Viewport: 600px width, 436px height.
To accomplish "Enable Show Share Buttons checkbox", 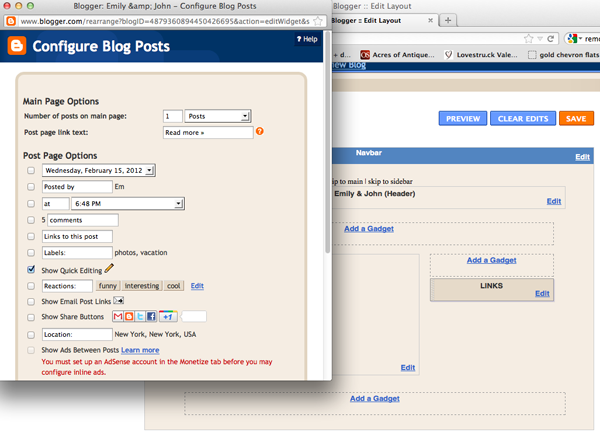I will pyautogui.click(x=31, y=317).
